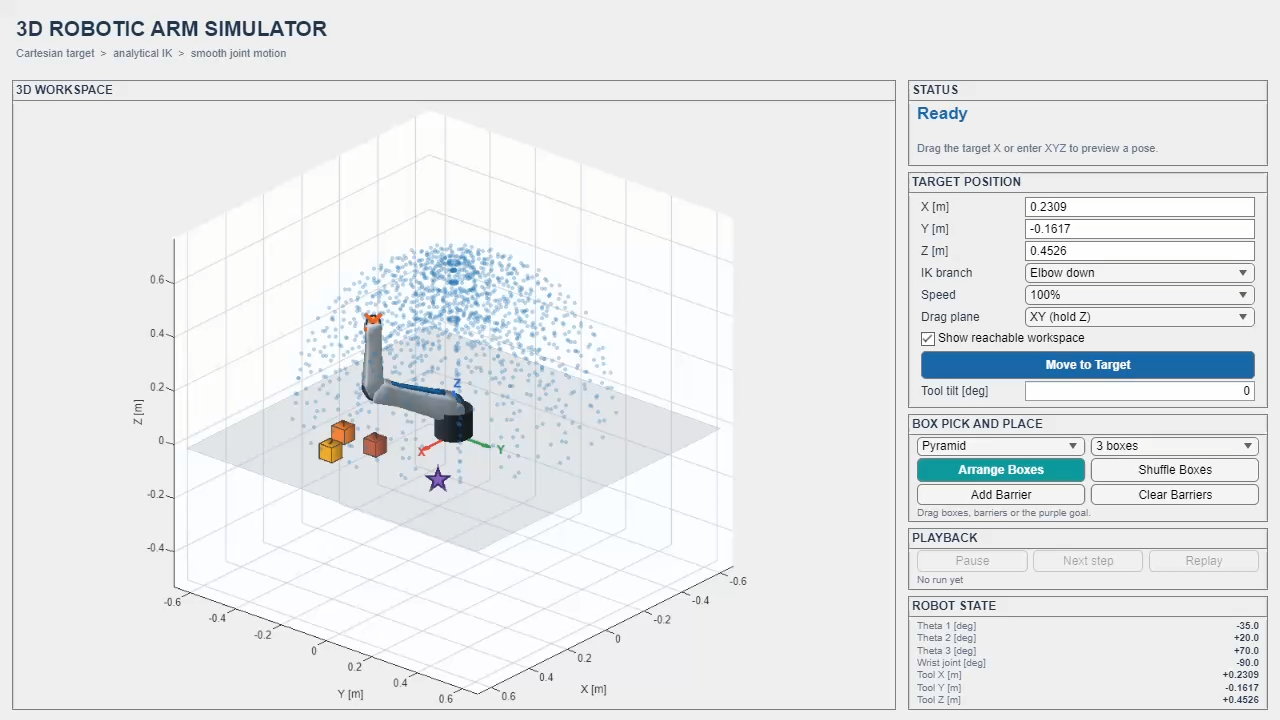Select the red-brown box in the workspace
Viewport: 1280px width, 720px height.
[375, 445]
